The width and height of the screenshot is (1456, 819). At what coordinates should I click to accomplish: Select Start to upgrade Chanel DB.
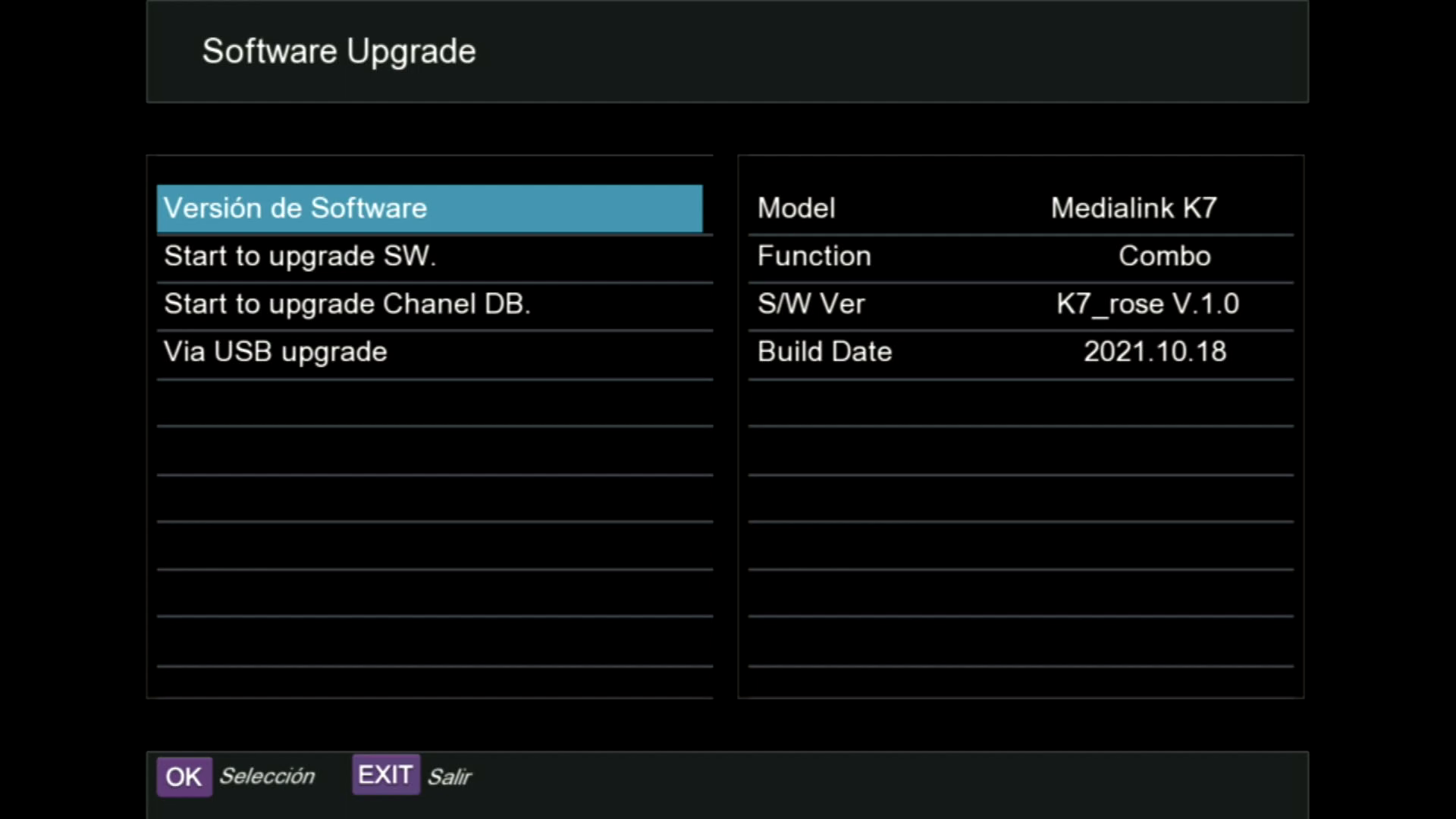[x=347, y=304]
